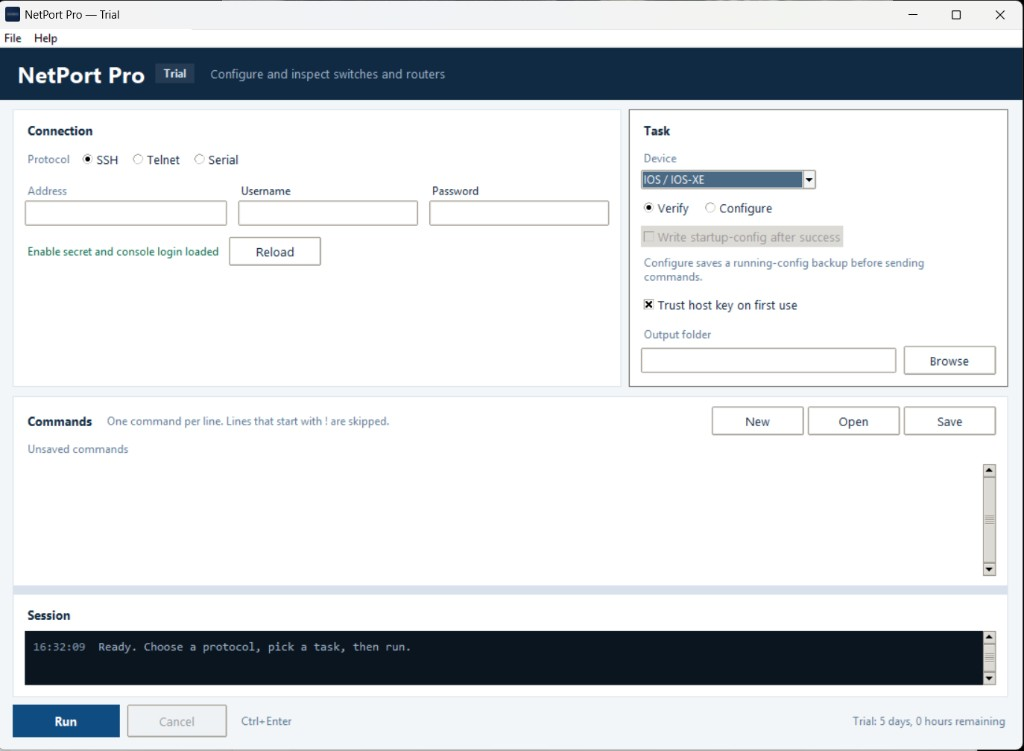Click the Session log Ready message
This screenshot has width=1024, height=751.
tap(254, 647)
